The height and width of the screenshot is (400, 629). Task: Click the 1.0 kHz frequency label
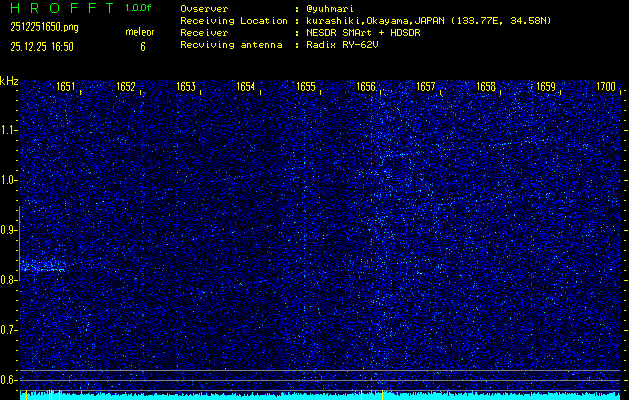9,180
